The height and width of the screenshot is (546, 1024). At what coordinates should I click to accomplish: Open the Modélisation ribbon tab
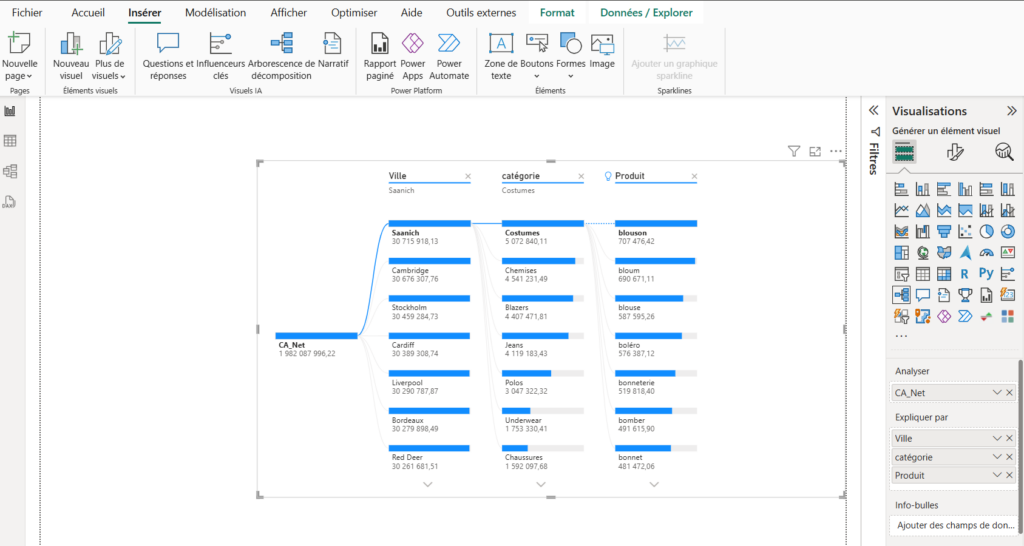(x=215, y=13)
